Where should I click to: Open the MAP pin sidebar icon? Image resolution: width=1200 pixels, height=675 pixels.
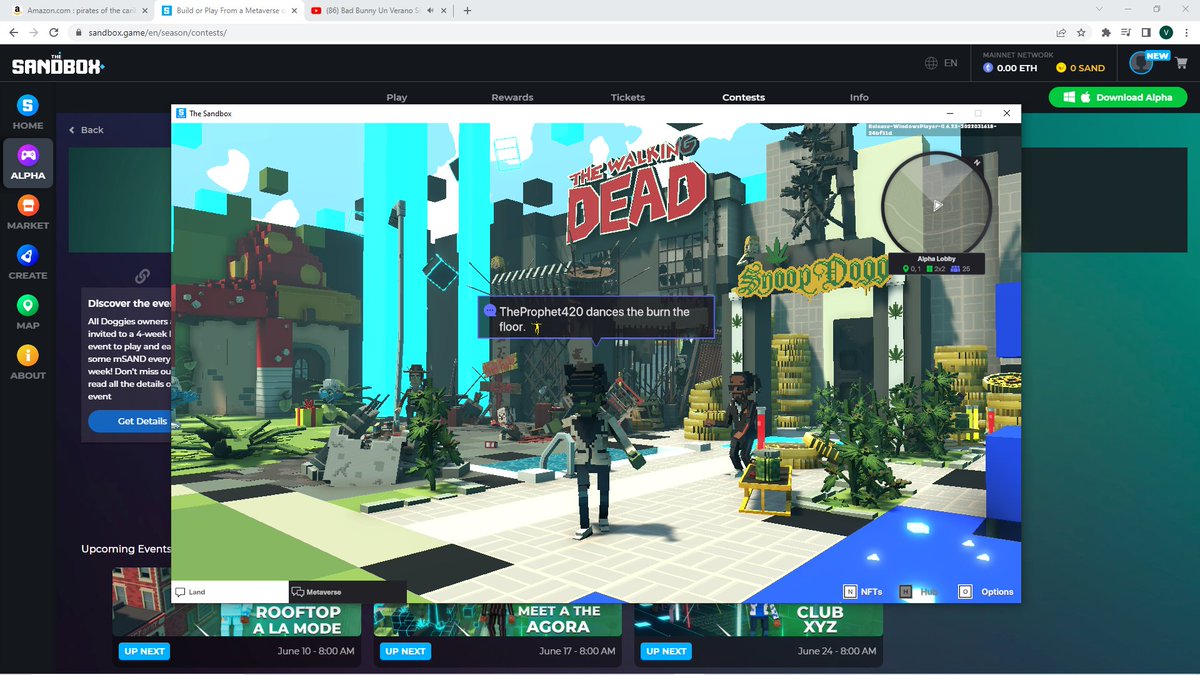[x=28, y=305]
